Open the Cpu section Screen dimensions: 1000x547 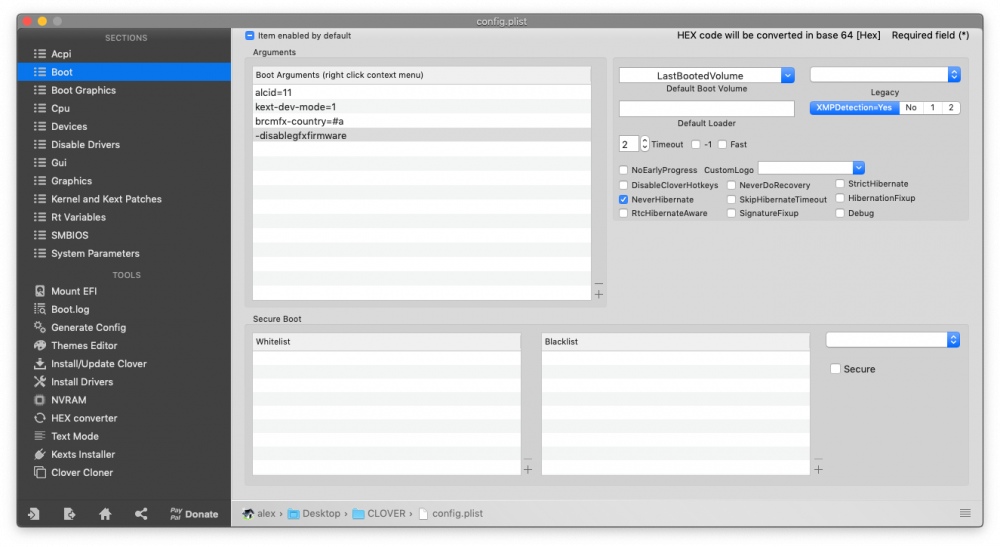61,108
